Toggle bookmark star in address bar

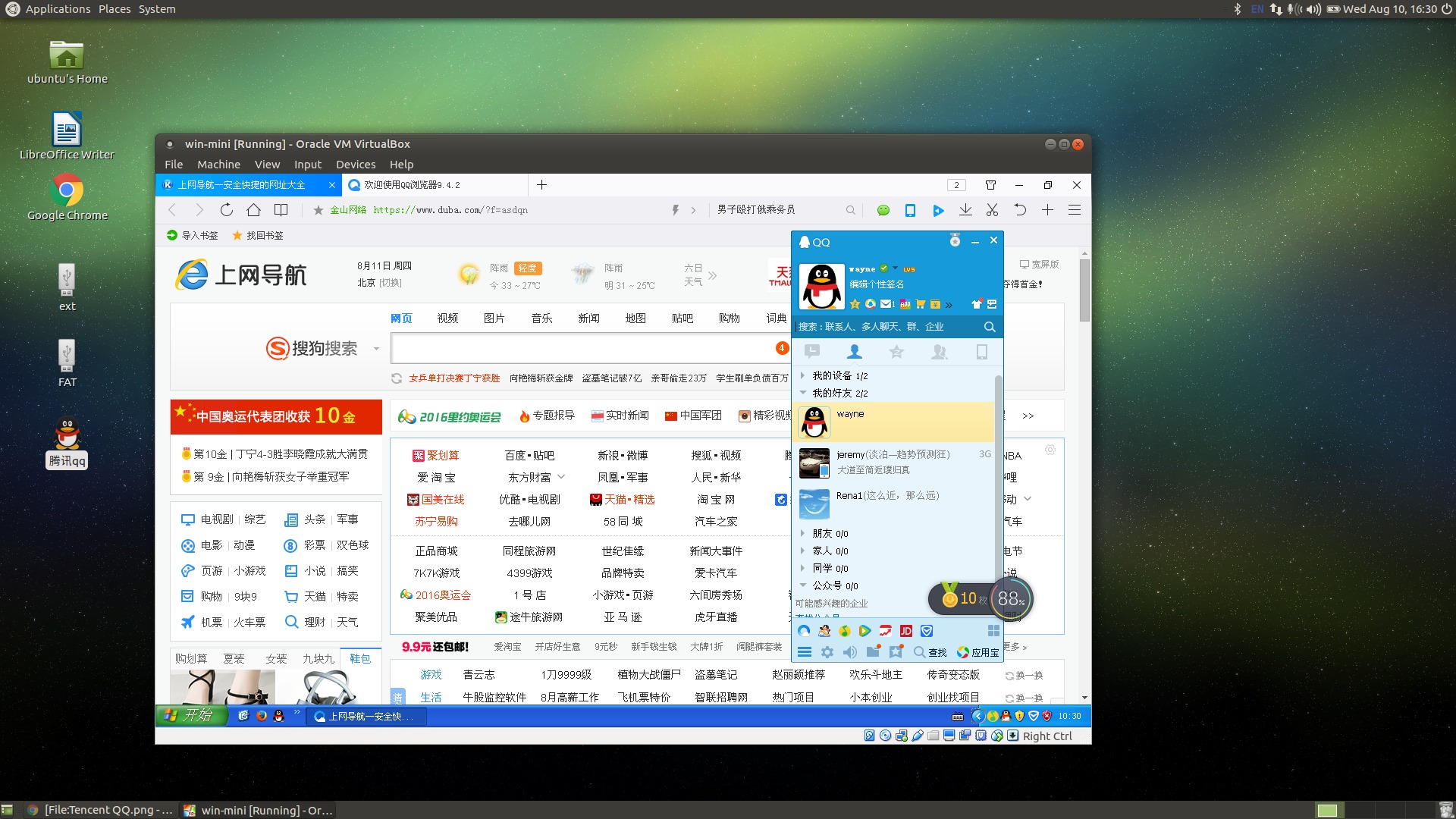(318, 210)
